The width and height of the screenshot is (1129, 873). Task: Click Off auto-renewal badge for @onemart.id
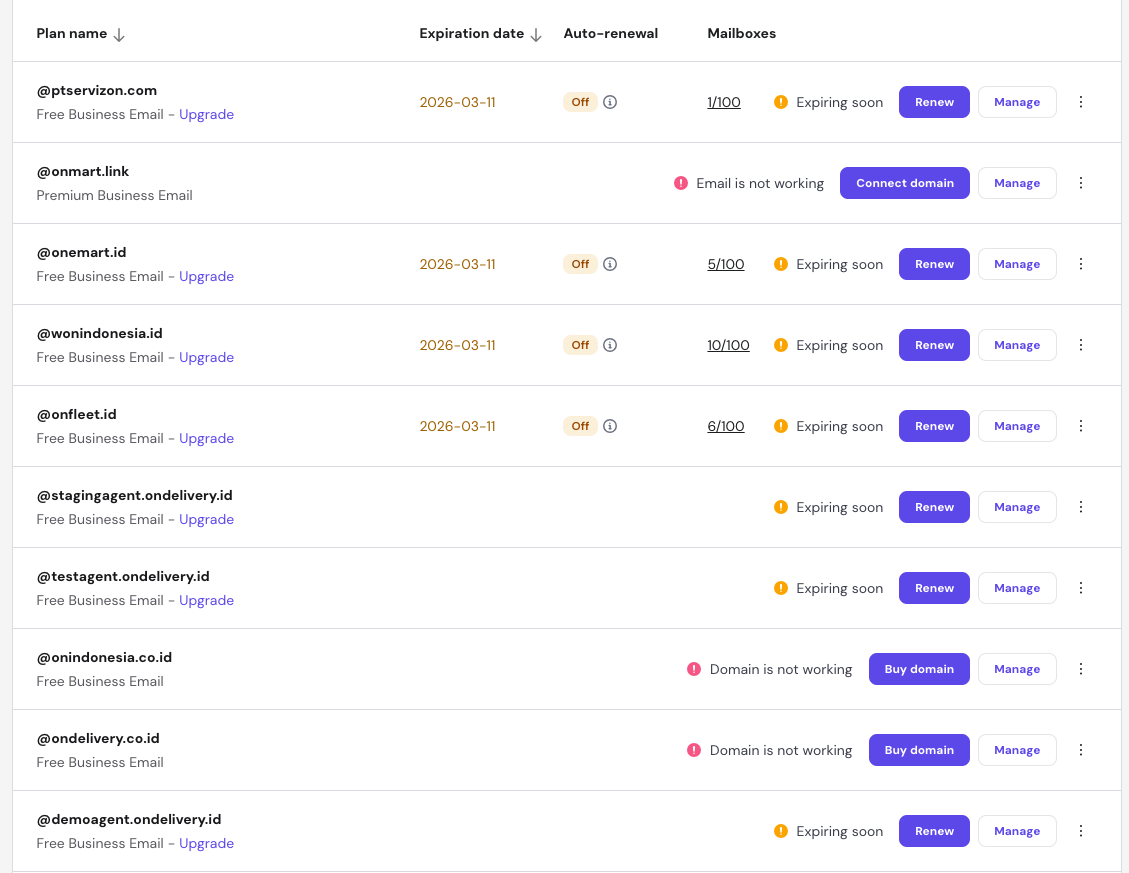click(580, 264)
